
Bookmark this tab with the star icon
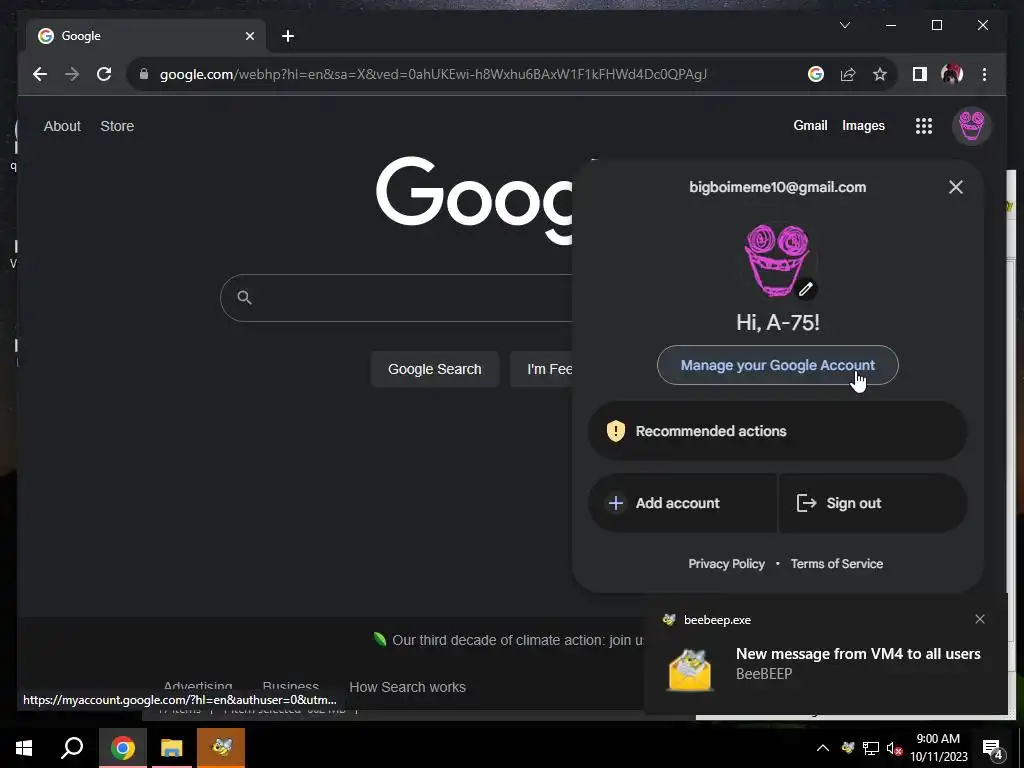[880, 74]
